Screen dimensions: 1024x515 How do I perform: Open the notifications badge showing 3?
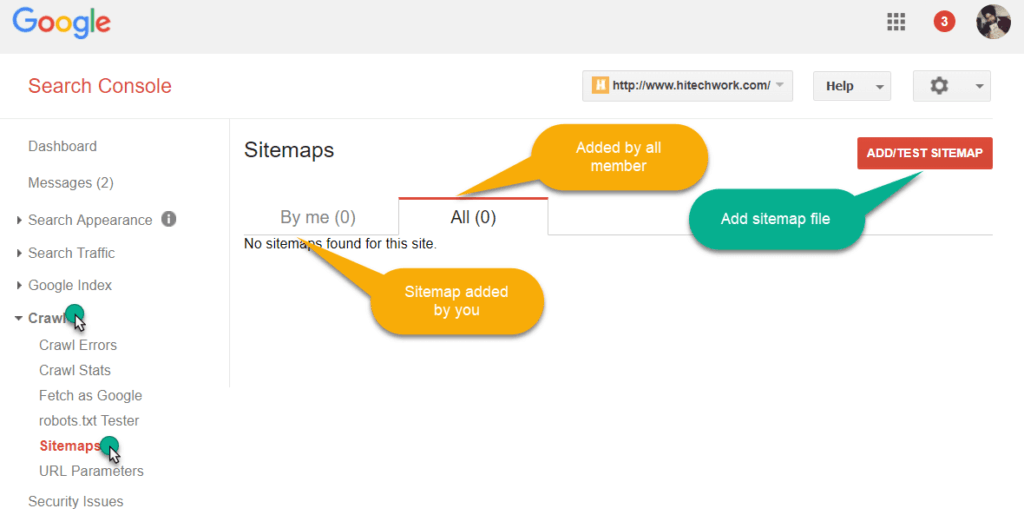(x=944, y=22)
